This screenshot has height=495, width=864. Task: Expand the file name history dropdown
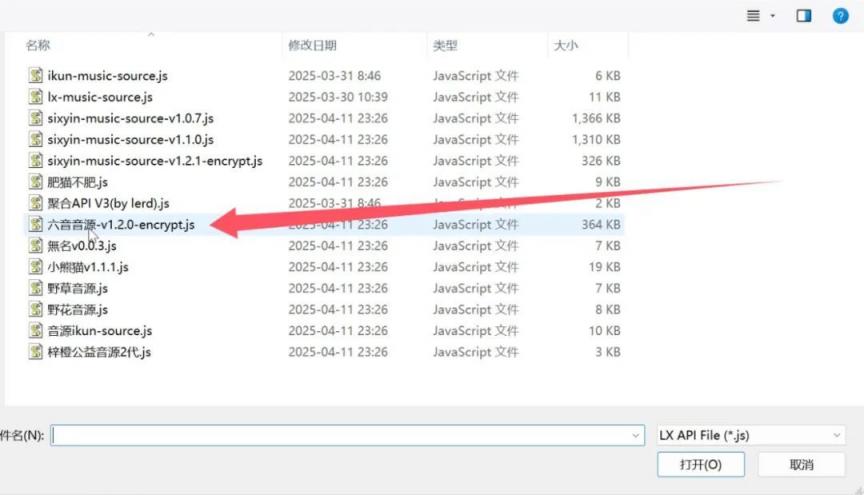(637, 436)
